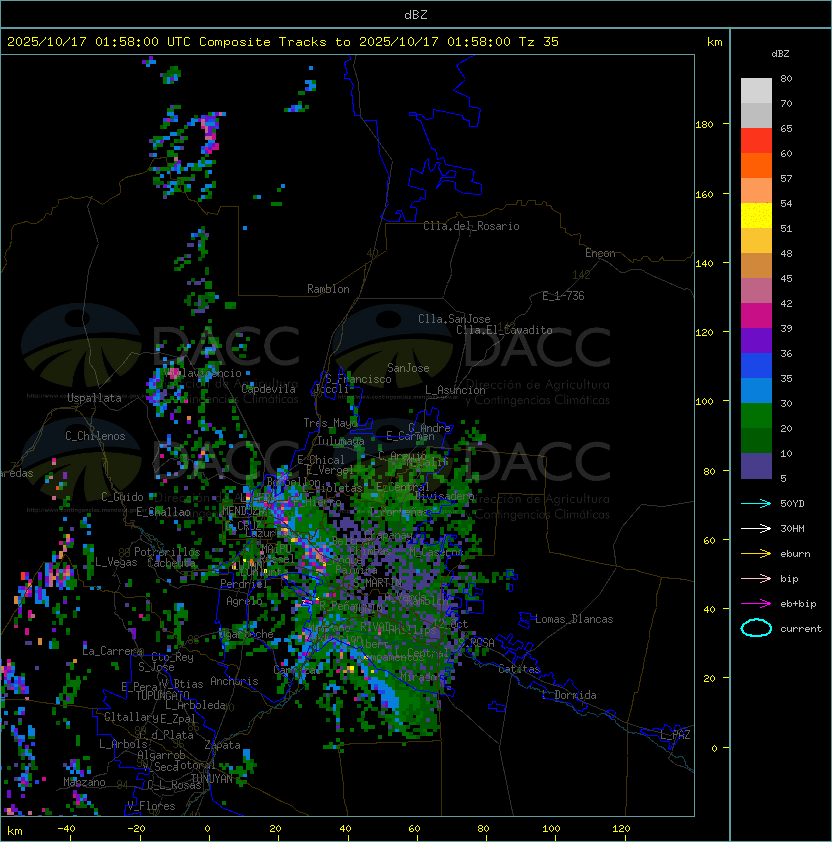The image size is (832, 842).
Task: Click the Tres_Mayo map label
Action: (330, 423)
